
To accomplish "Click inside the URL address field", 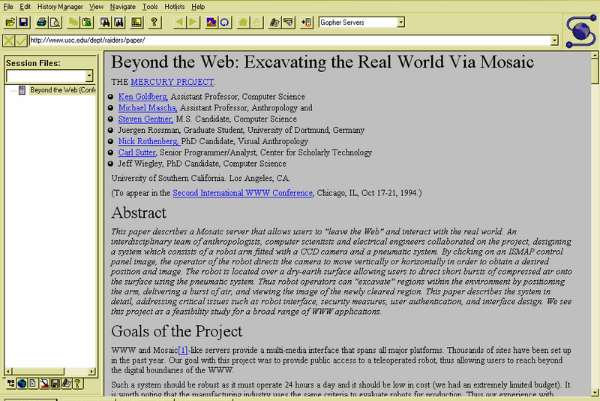I will 280,40.
